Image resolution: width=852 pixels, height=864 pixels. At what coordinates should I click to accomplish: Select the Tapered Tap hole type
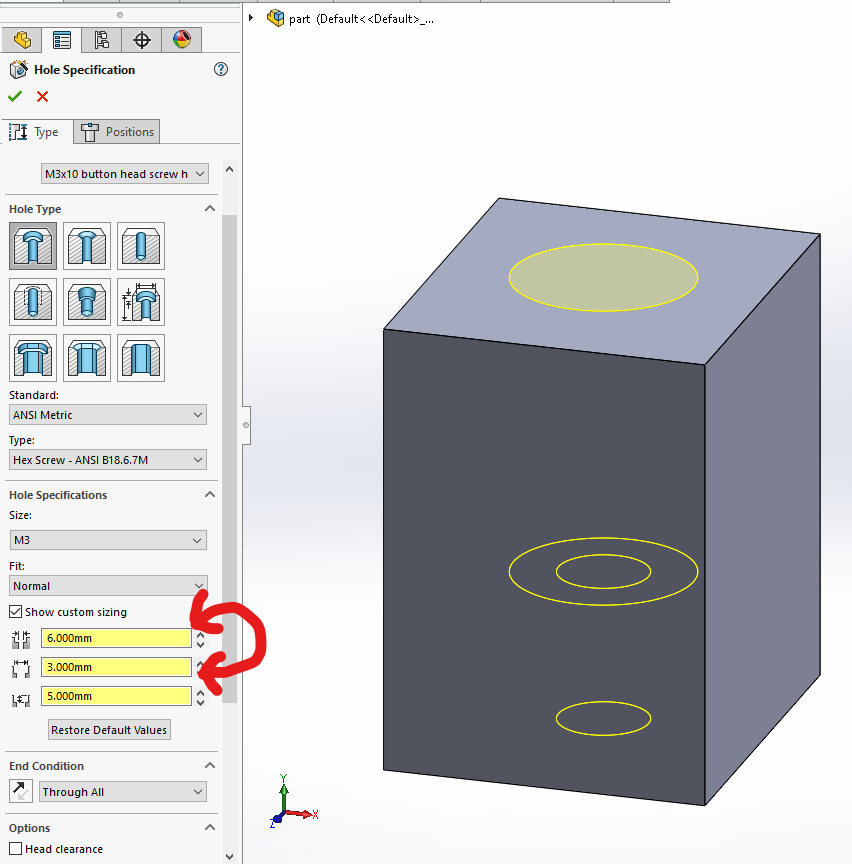pyautogui.click(x=87, y=301)
